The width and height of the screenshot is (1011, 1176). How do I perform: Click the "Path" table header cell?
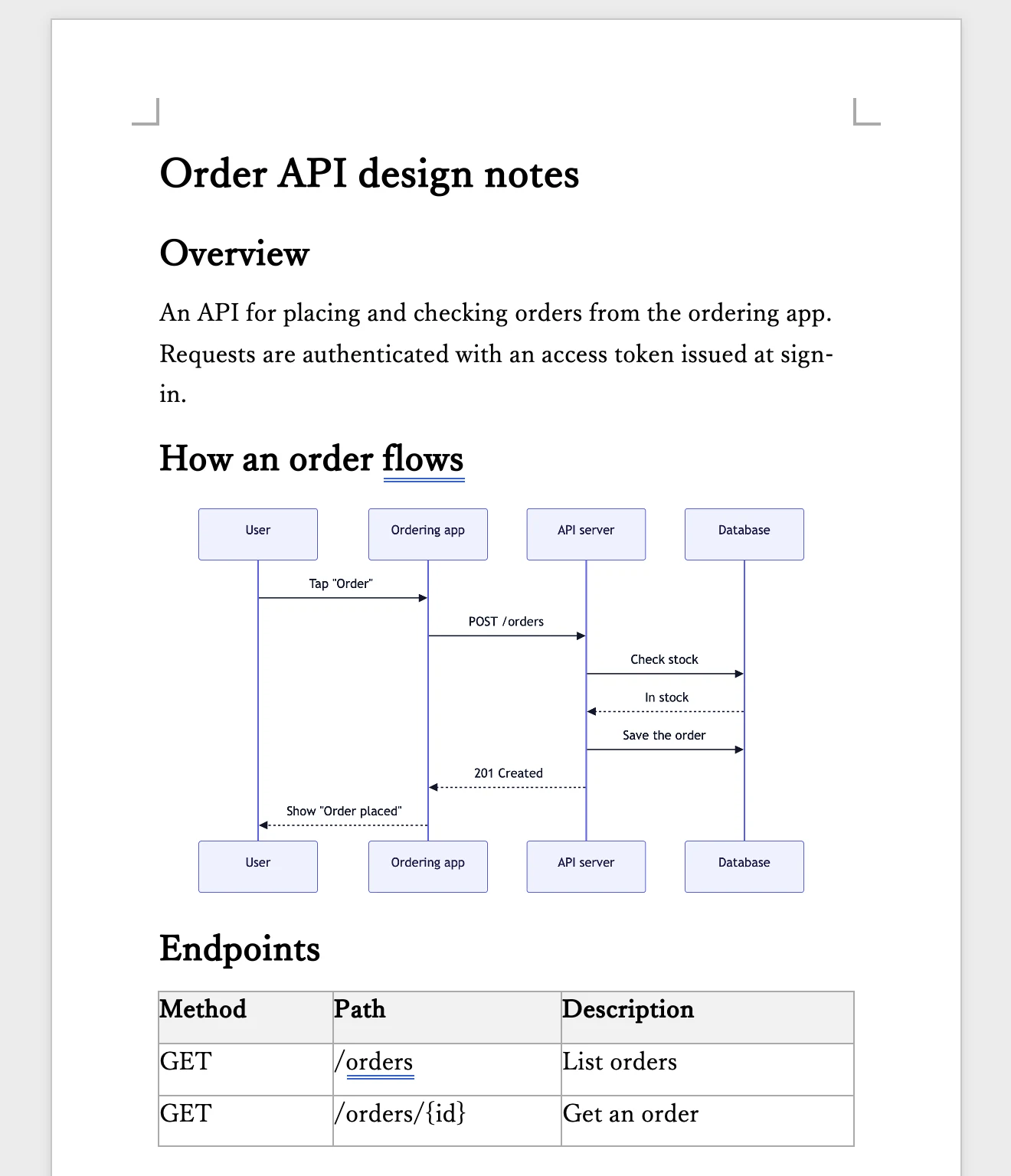point(447,1018)
